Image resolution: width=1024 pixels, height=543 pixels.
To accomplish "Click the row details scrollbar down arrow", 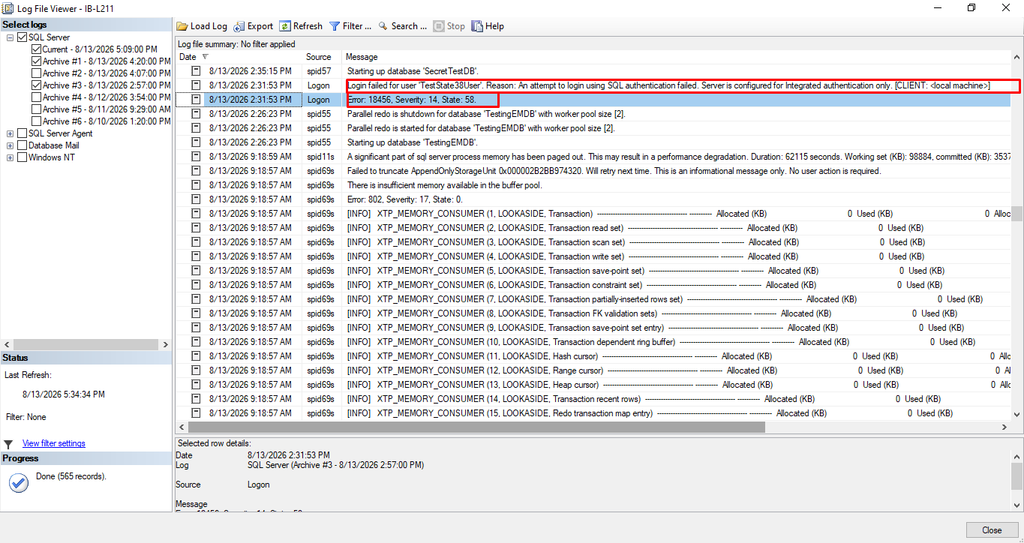I will coord(1016,505).
